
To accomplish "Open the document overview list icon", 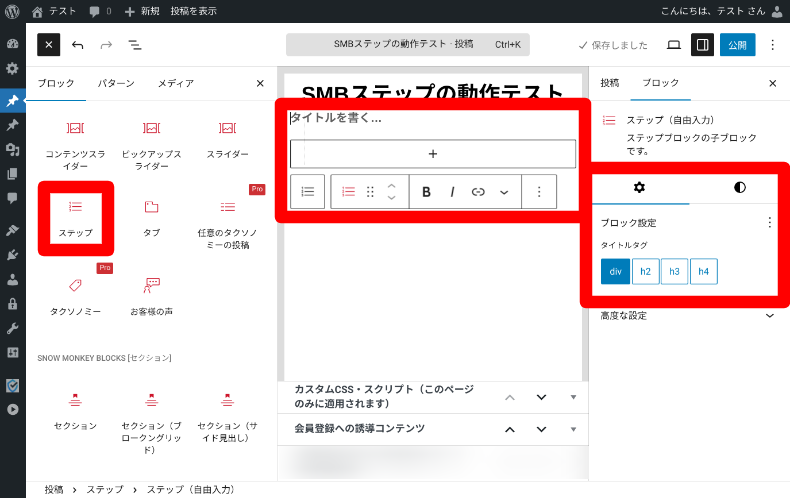I will [x=134, y=45].
